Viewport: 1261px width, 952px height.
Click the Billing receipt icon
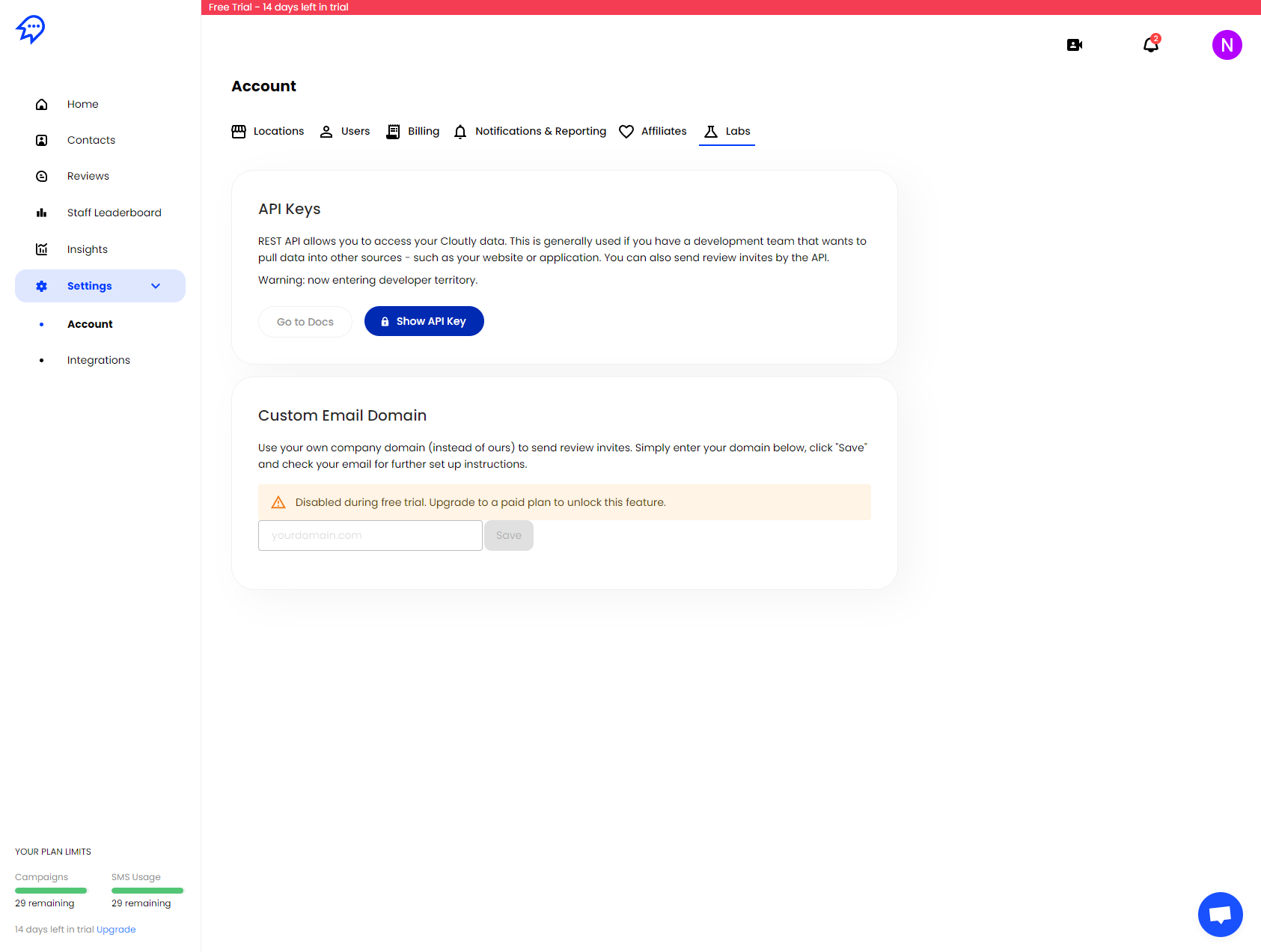(393, 132)
